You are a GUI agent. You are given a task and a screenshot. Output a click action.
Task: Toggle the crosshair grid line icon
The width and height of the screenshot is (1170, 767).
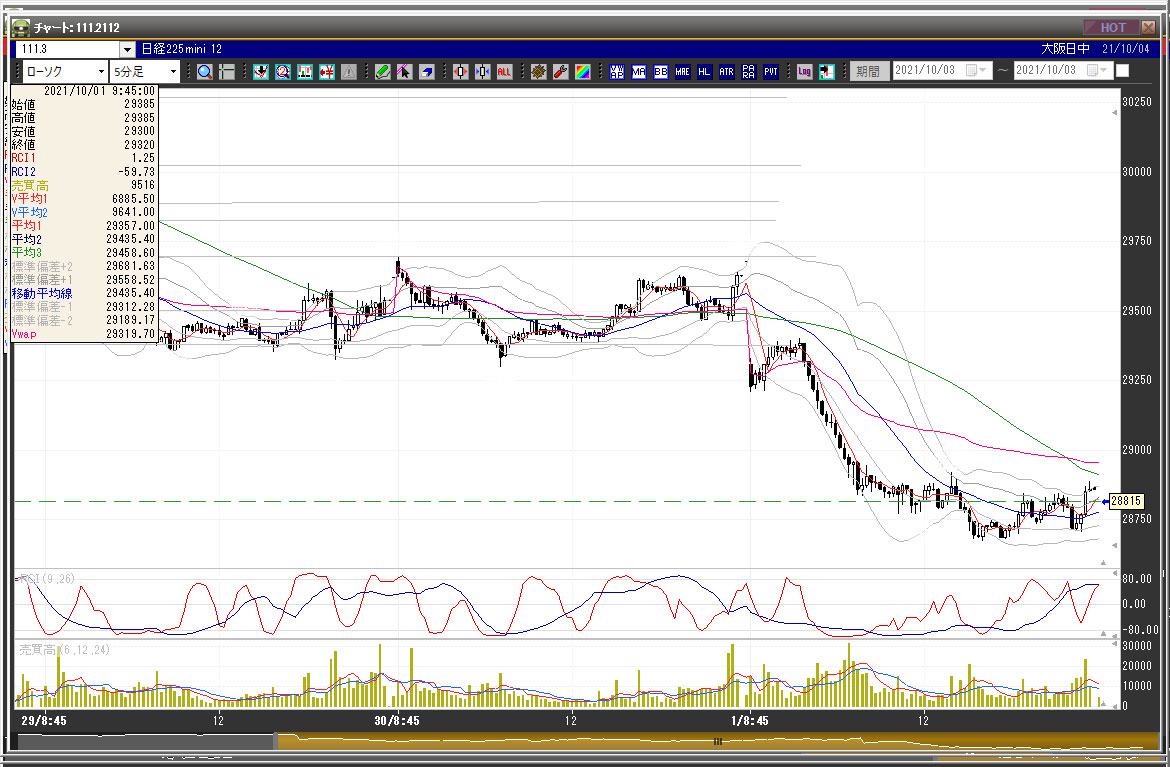(x=227, y=72)
